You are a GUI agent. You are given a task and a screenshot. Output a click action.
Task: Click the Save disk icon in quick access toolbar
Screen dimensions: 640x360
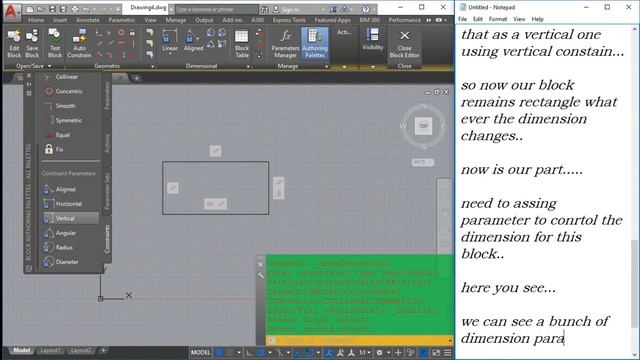pyautogui.click(x=52, y=9)
